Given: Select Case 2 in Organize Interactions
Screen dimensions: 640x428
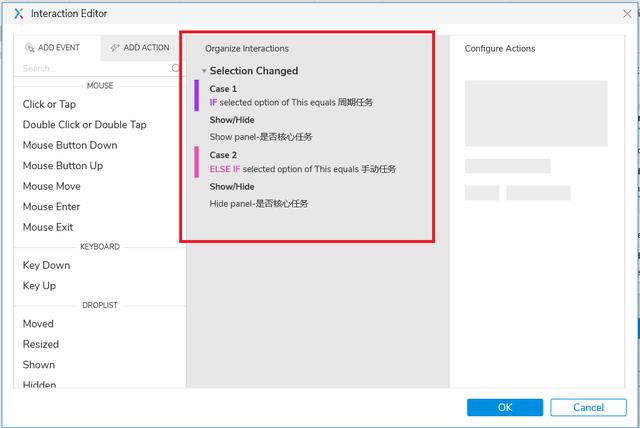Looking at the screenshot, I should tap(223, 155).
